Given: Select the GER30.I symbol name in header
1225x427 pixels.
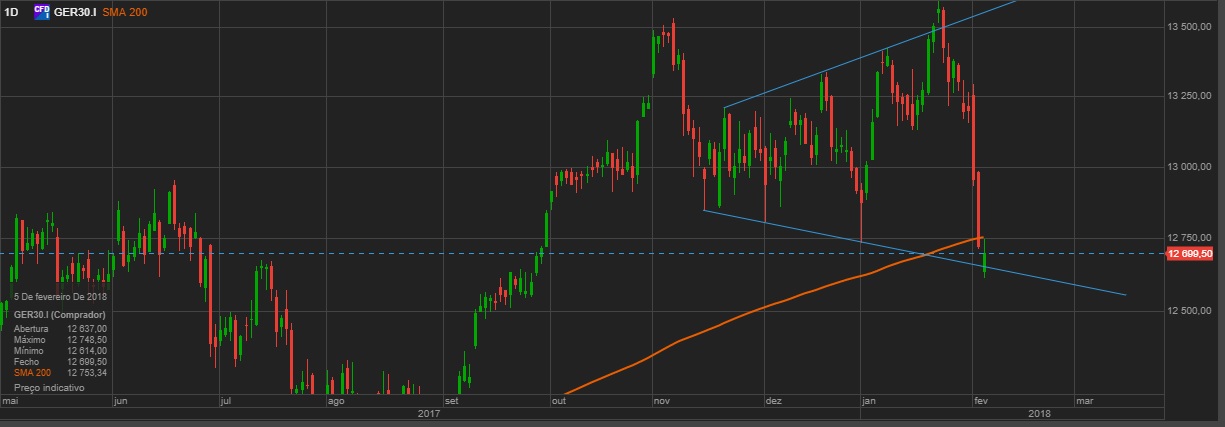Looking at the screenshot, I should point(75,11).
